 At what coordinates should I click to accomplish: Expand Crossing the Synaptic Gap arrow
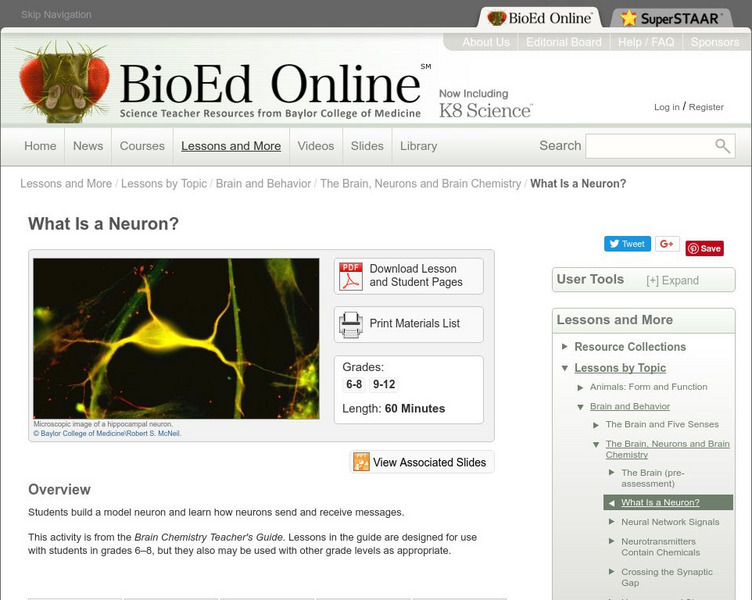pyautogui.click(x=611, y=571)
